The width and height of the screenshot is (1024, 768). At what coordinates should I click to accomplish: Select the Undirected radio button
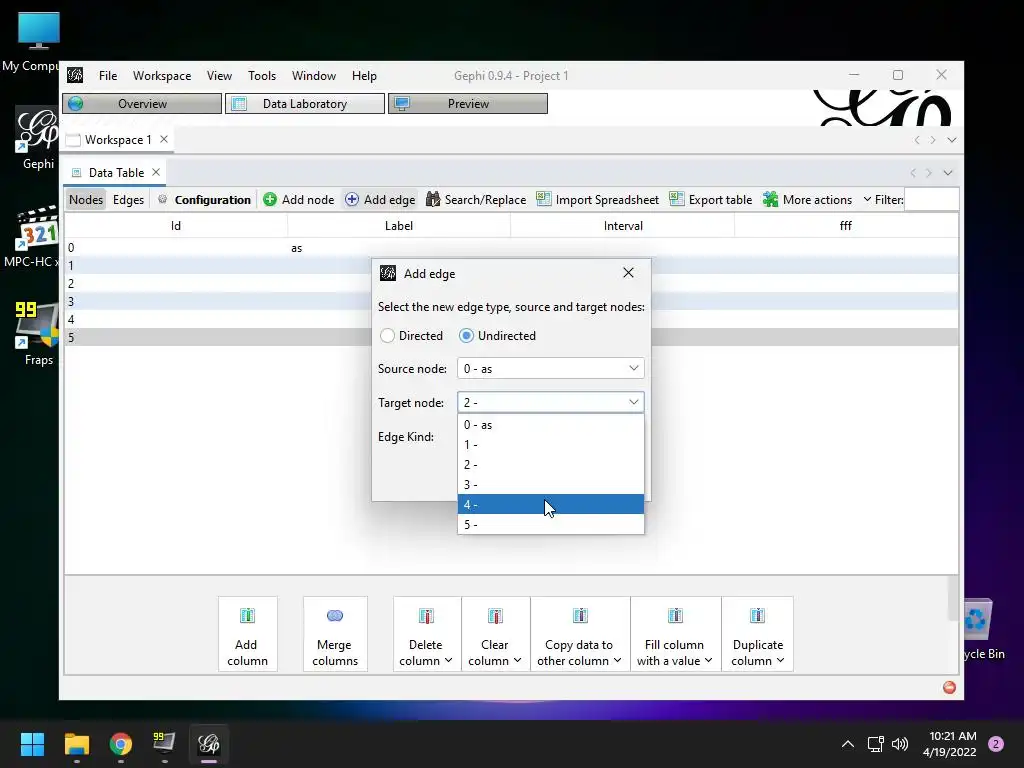[x=466, y=336]
